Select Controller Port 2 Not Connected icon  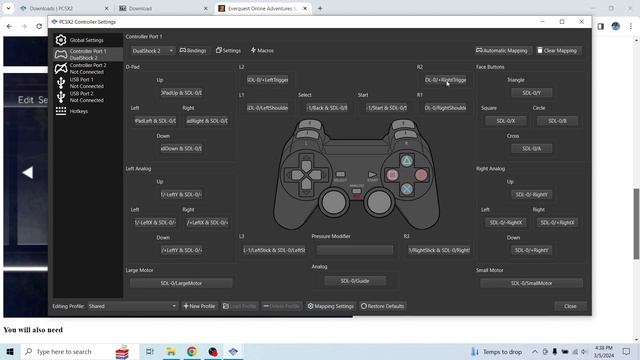pyautogui.click(x=61, y=68)
